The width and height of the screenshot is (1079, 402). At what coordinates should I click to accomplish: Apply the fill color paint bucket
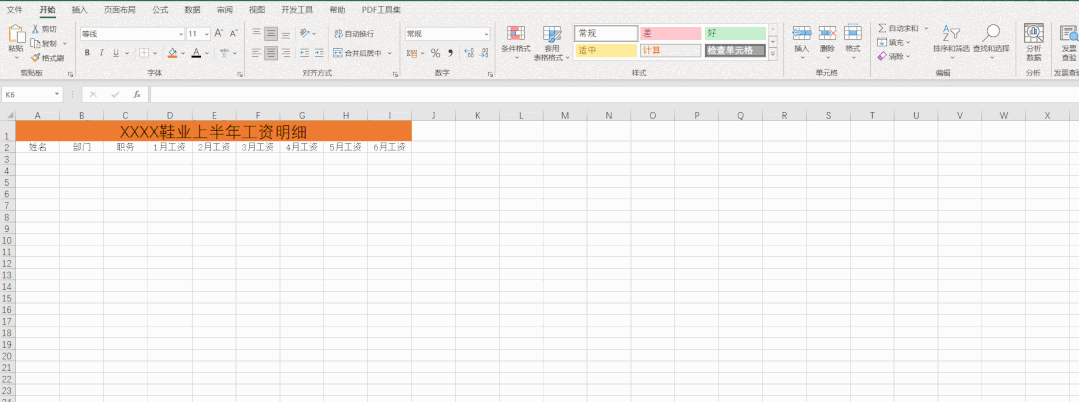pyautogui.click(x=172, y=53)
